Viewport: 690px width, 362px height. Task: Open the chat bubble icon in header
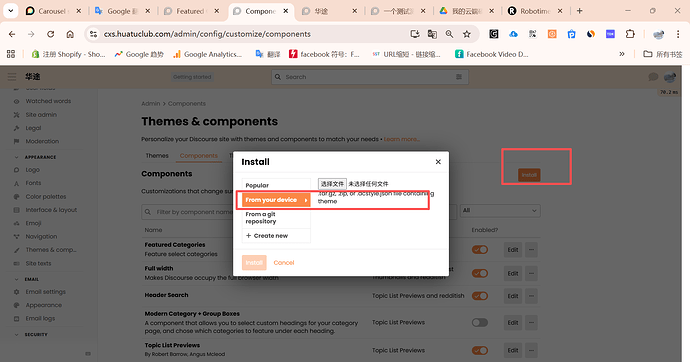click(x=653, y=77)
